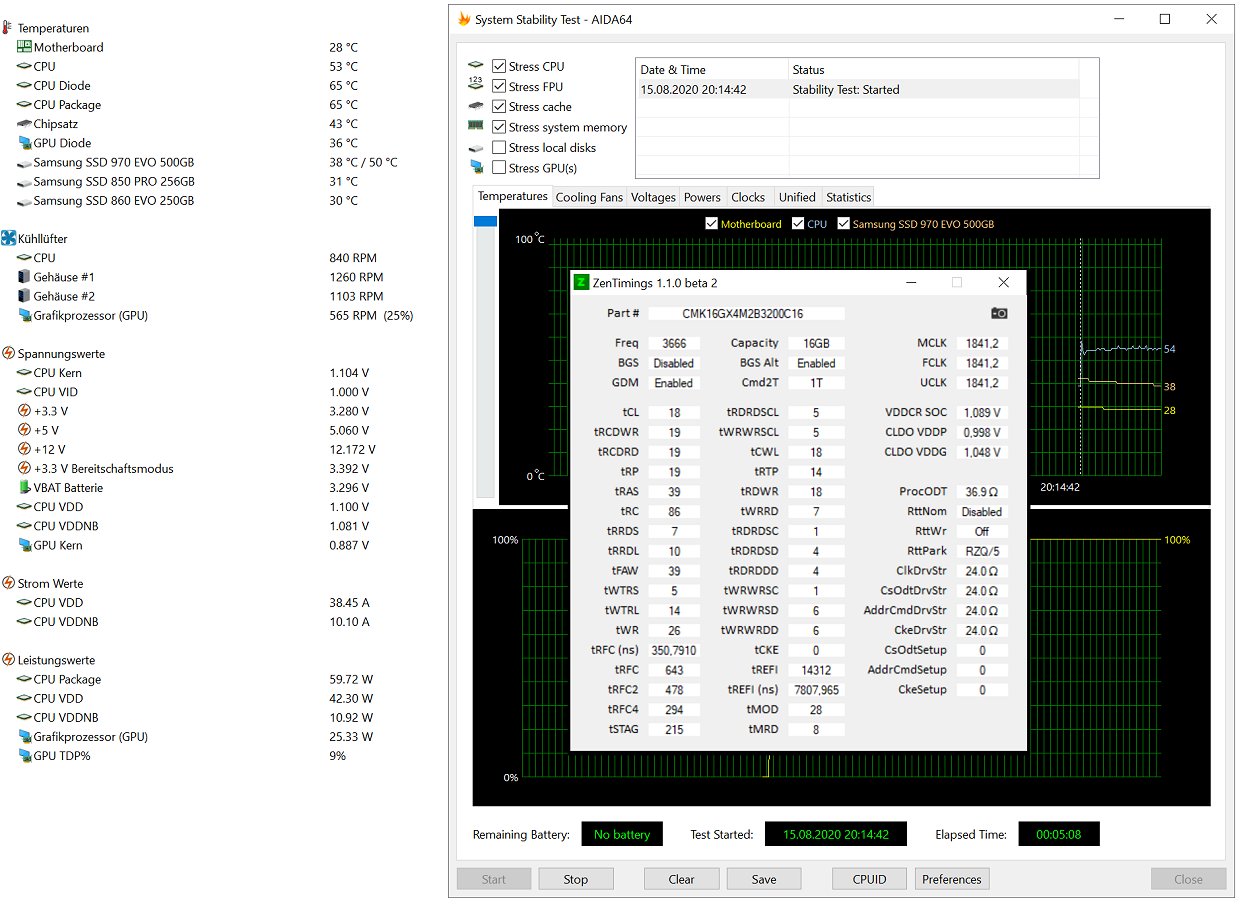
Task: Switch to the Cooling Fans tab
Action: point(589,197)
